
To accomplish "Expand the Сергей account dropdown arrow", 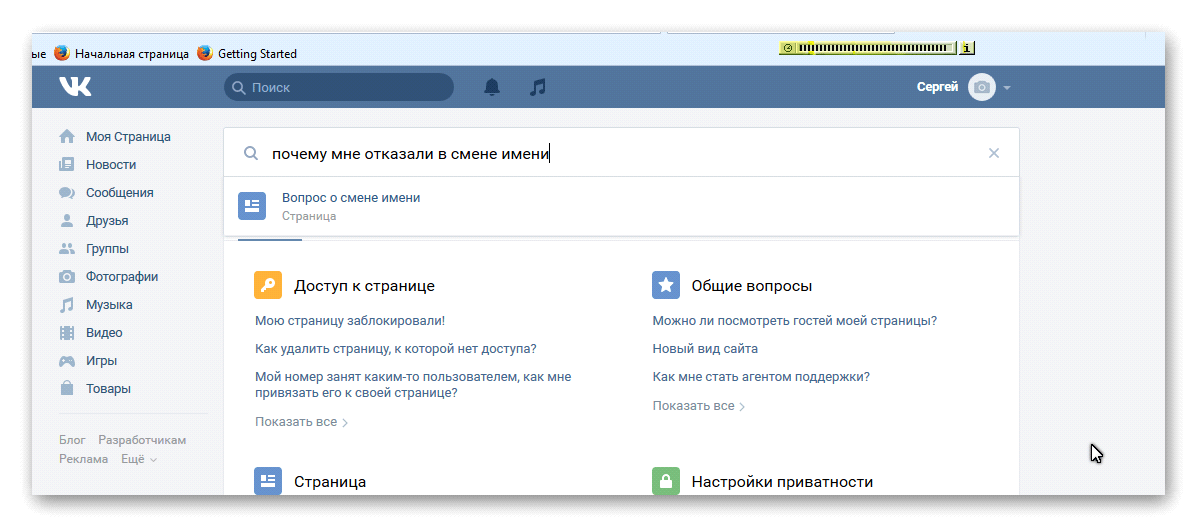I will 1007,88.
